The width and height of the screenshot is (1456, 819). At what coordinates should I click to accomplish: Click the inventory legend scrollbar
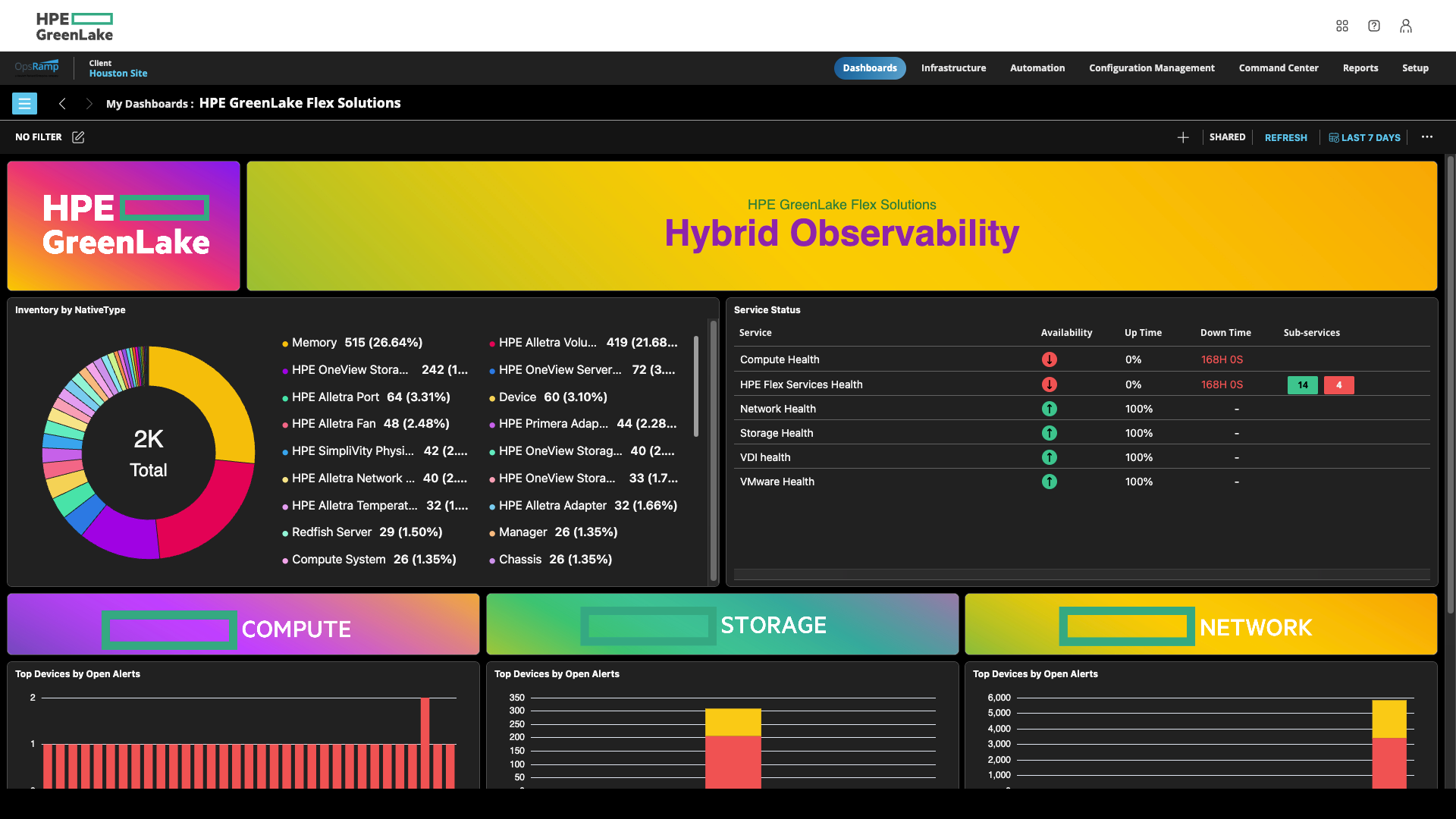point(695,387)
